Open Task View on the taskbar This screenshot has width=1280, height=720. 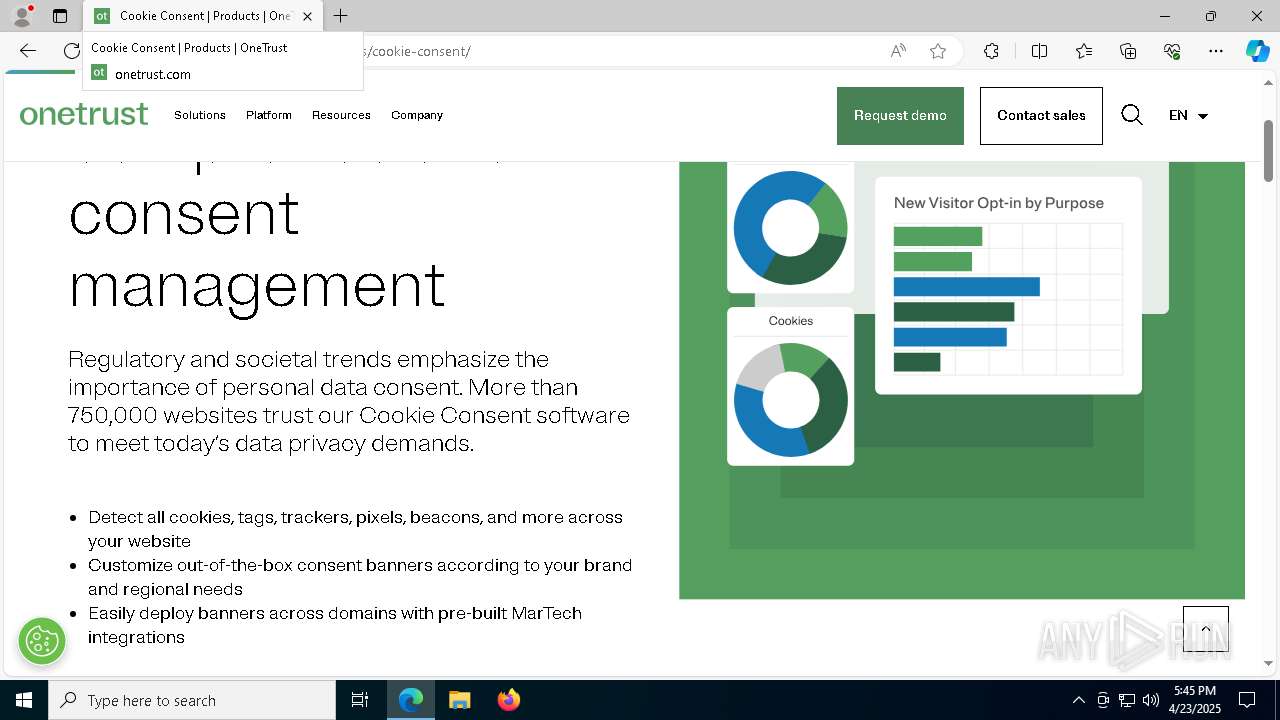coord(360,700)
